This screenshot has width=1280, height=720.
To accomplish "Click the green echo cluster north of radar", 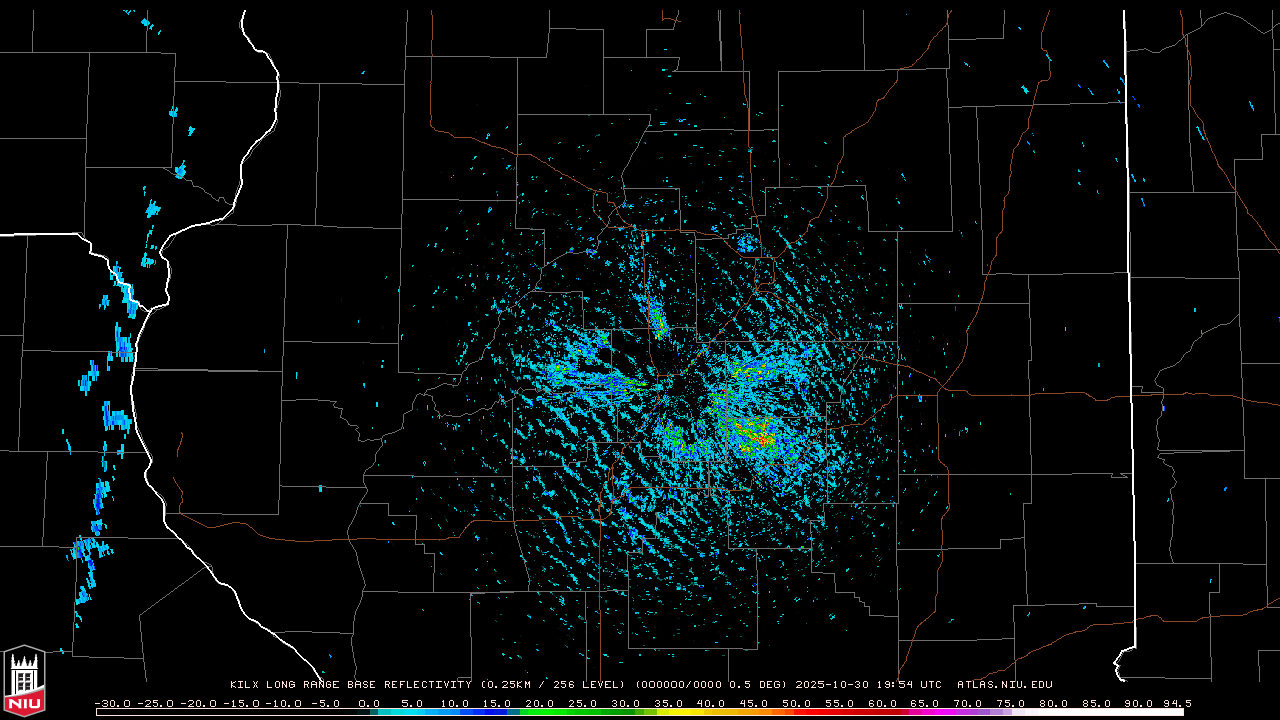I will 658,321.
